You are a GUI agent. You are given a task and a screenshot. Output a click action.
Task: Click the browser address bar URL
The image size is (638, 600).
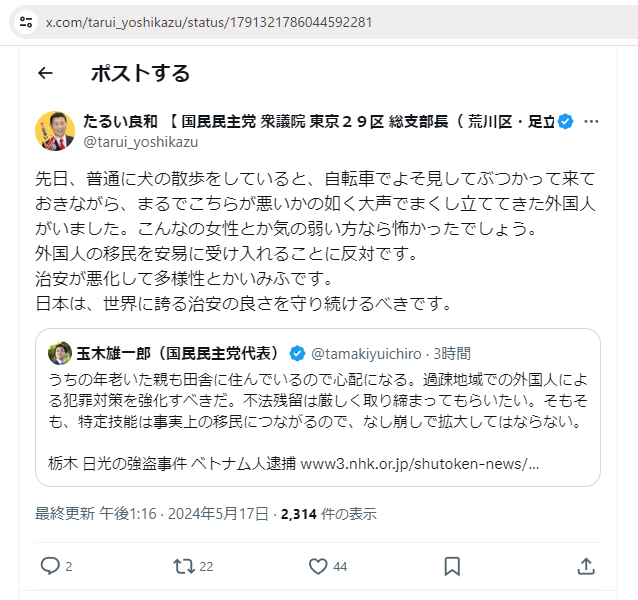point(210,21)
